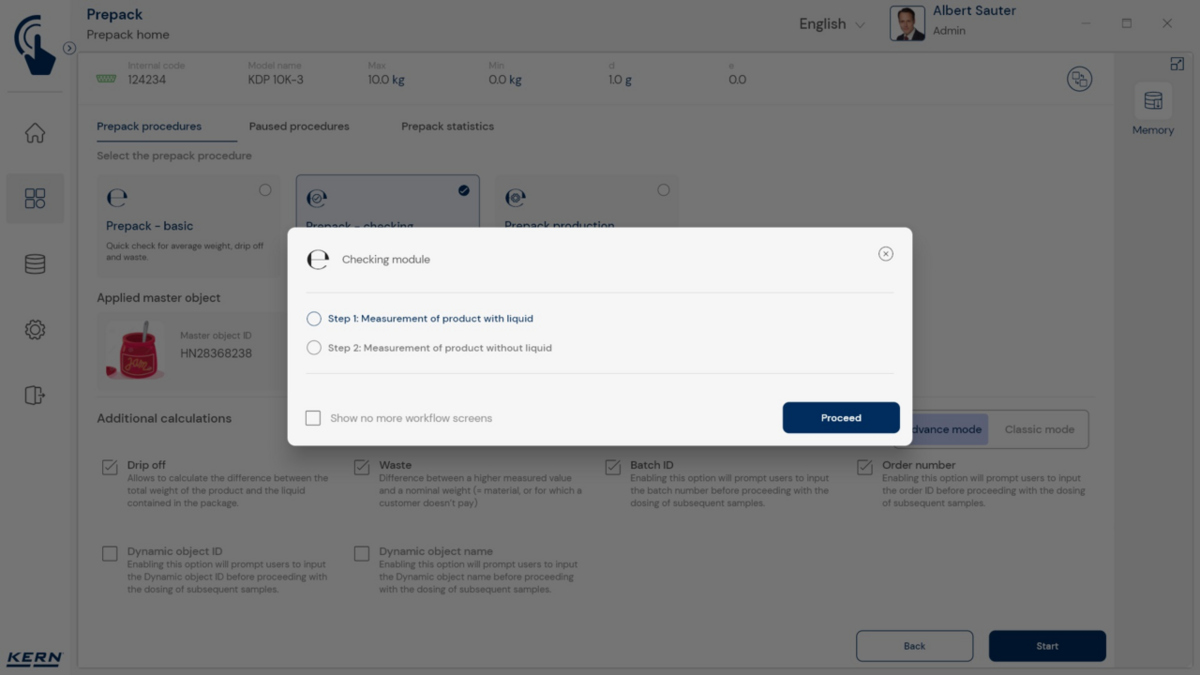Open the Memory panel icon

click(1153, 101)
